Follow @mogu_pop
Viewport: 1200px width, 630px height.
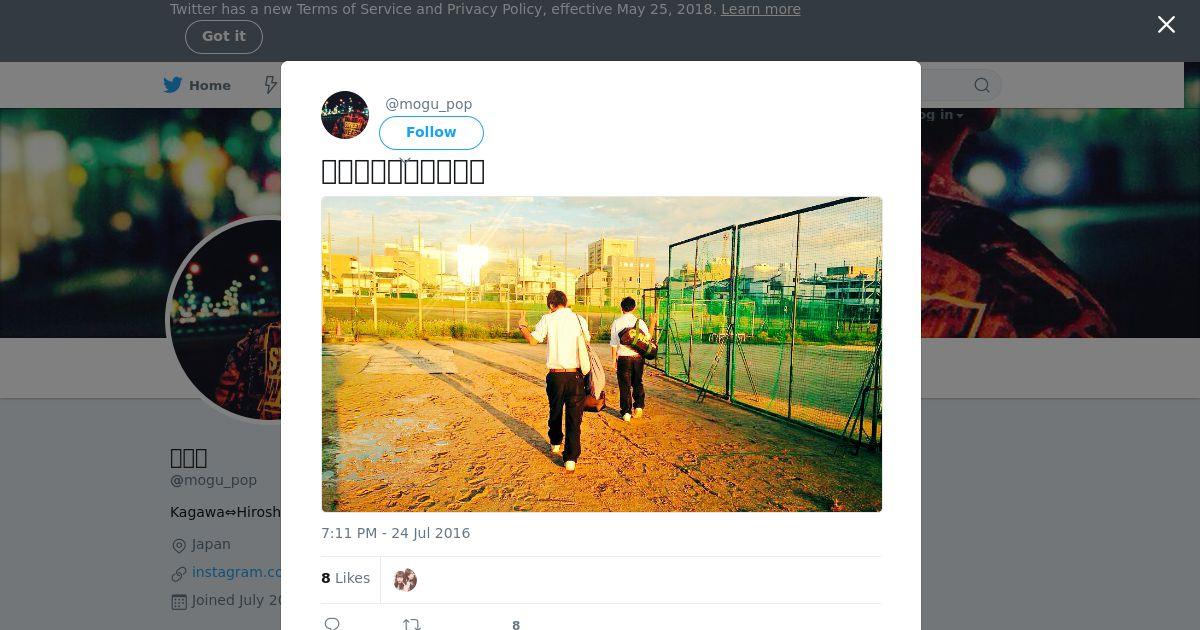[431, 133]
